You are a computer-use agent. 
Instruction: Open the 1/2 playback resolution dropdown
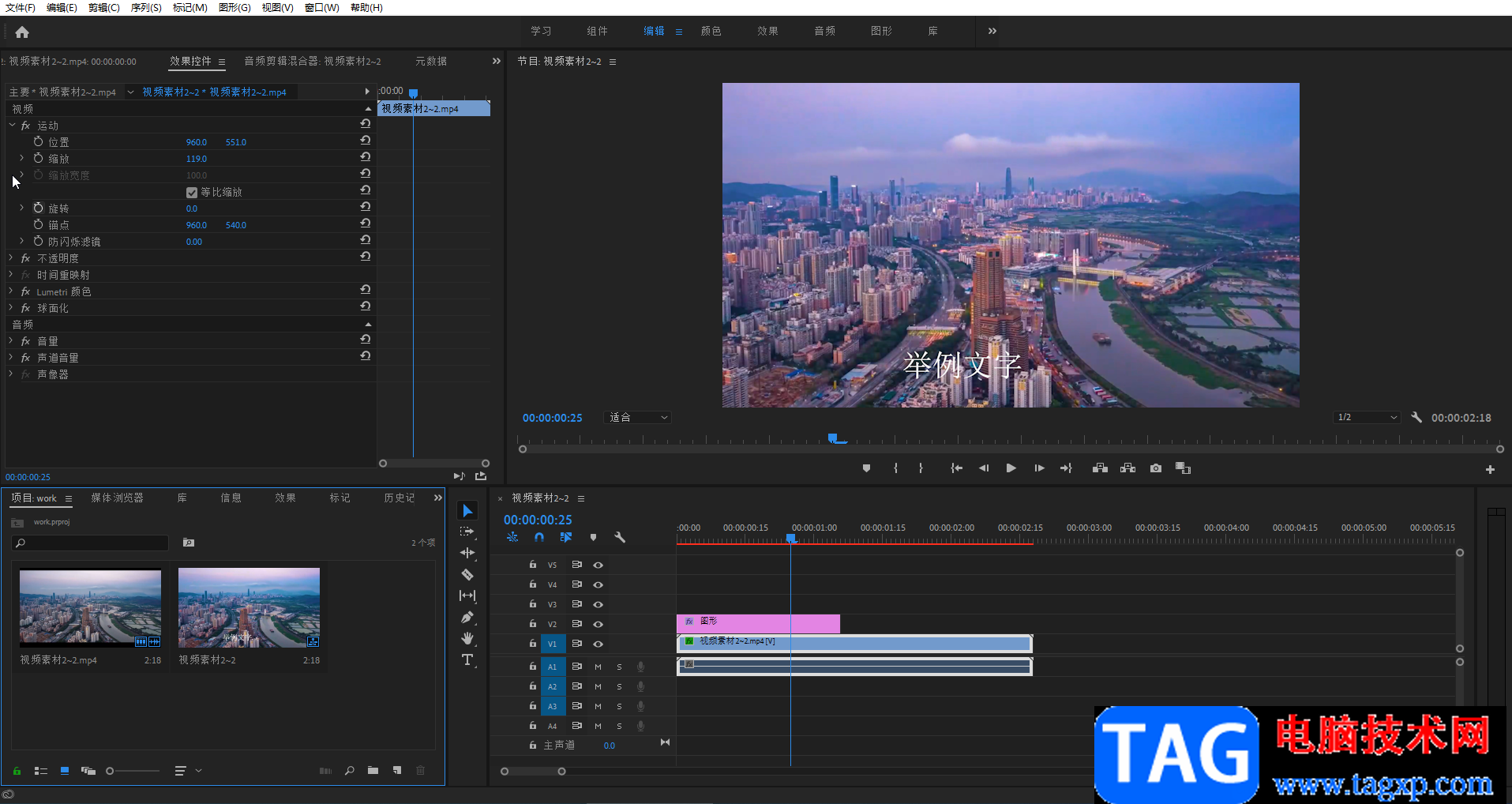(1368, 418)
